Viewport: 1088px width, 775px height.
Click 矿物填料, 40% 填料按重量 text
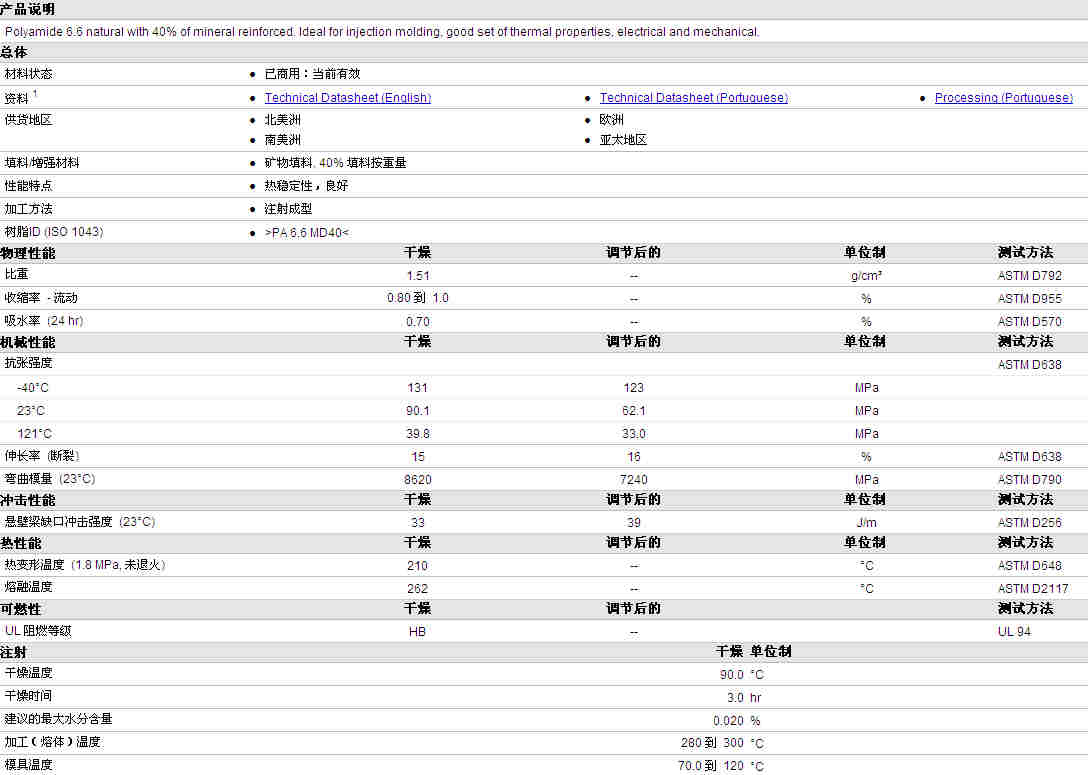tap(335, 162)
